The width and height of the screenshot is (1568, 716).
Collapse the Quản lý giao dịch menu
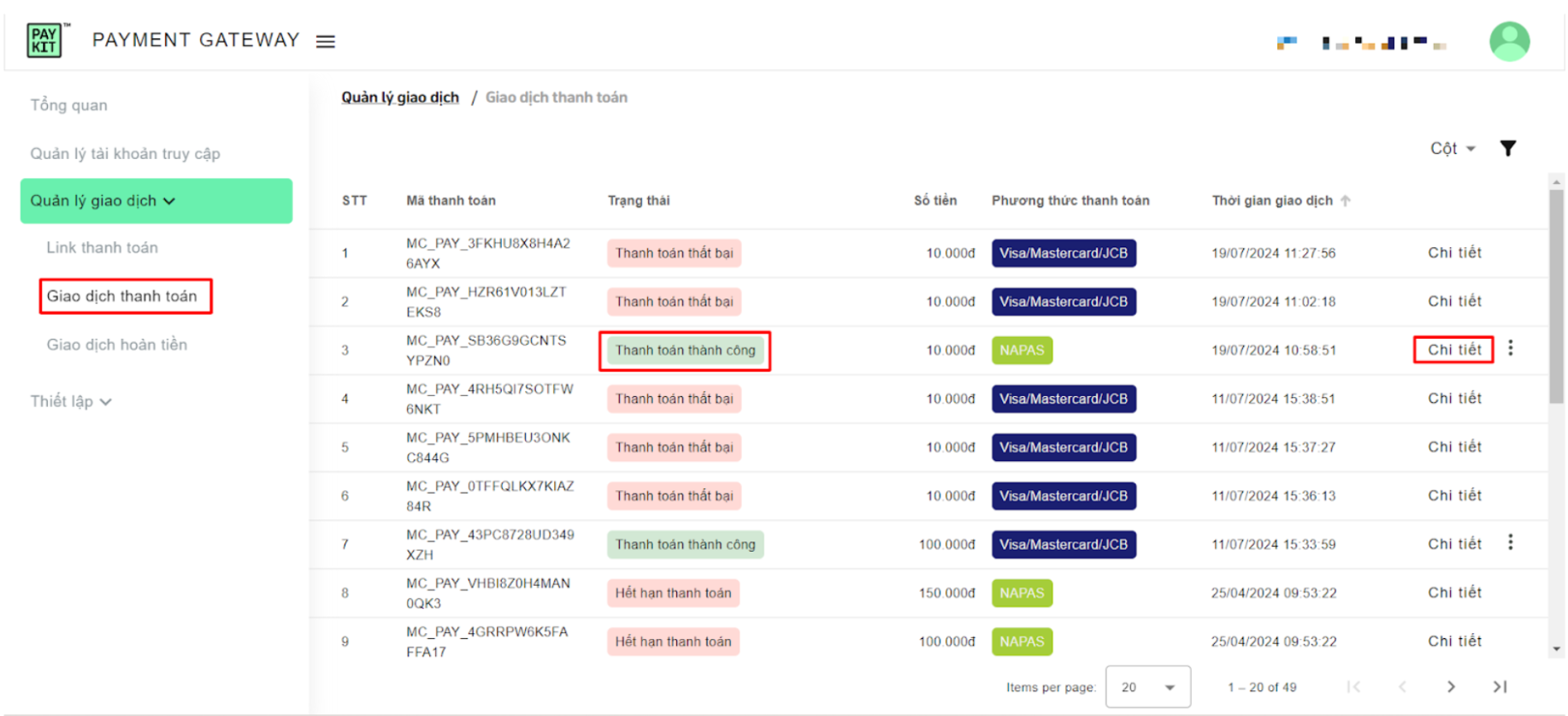pos(156,201)
